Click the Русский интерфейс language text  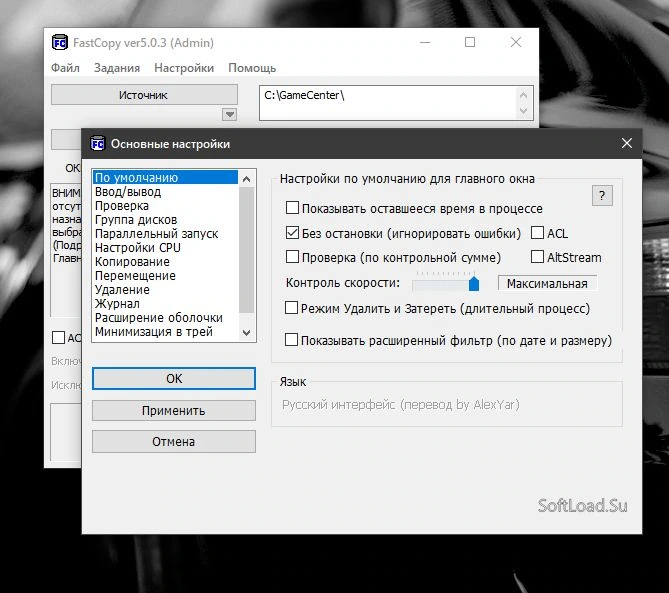(x=401, y=404)
